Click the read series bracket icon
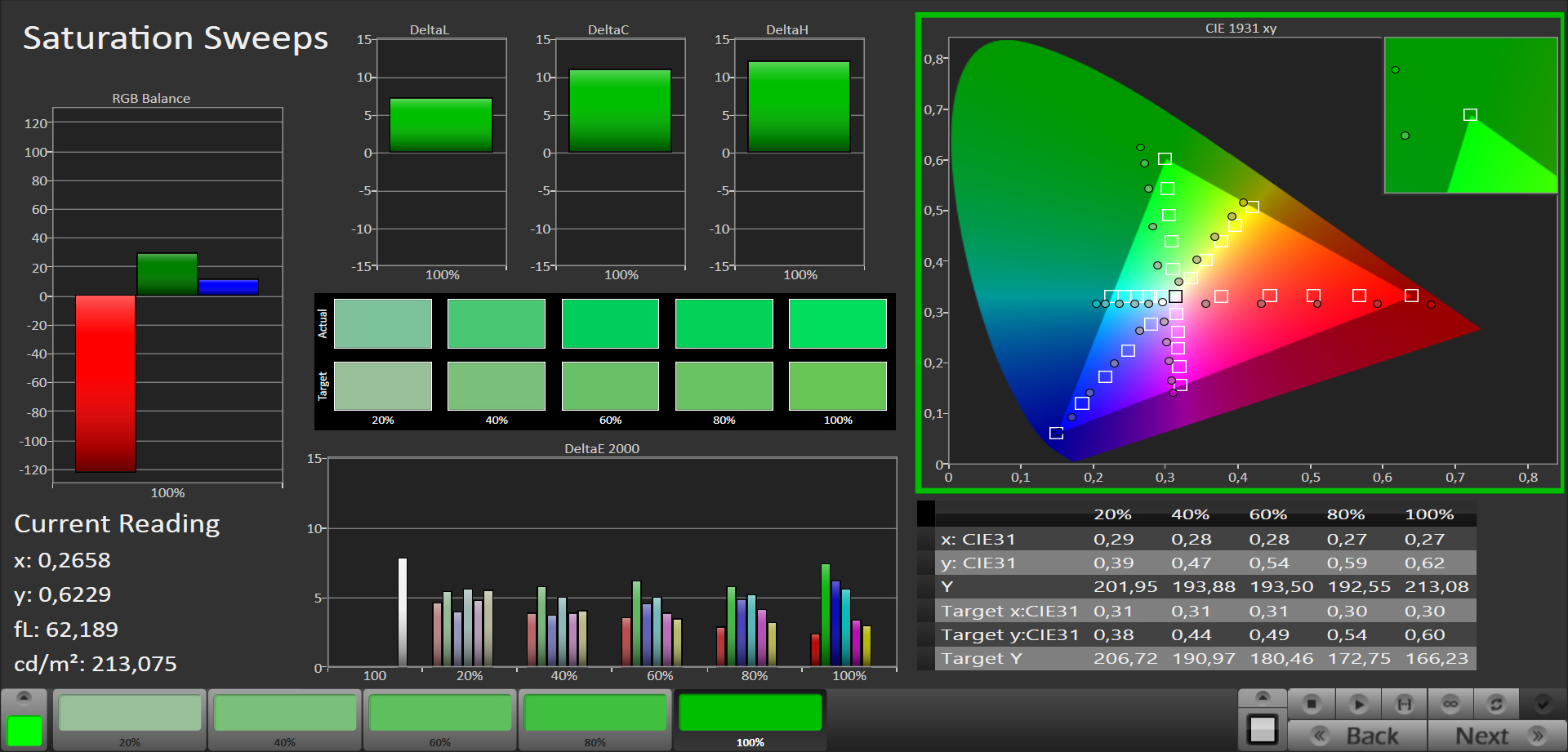The width and height of the screenshot is (1568, 752). [1404, 704]
